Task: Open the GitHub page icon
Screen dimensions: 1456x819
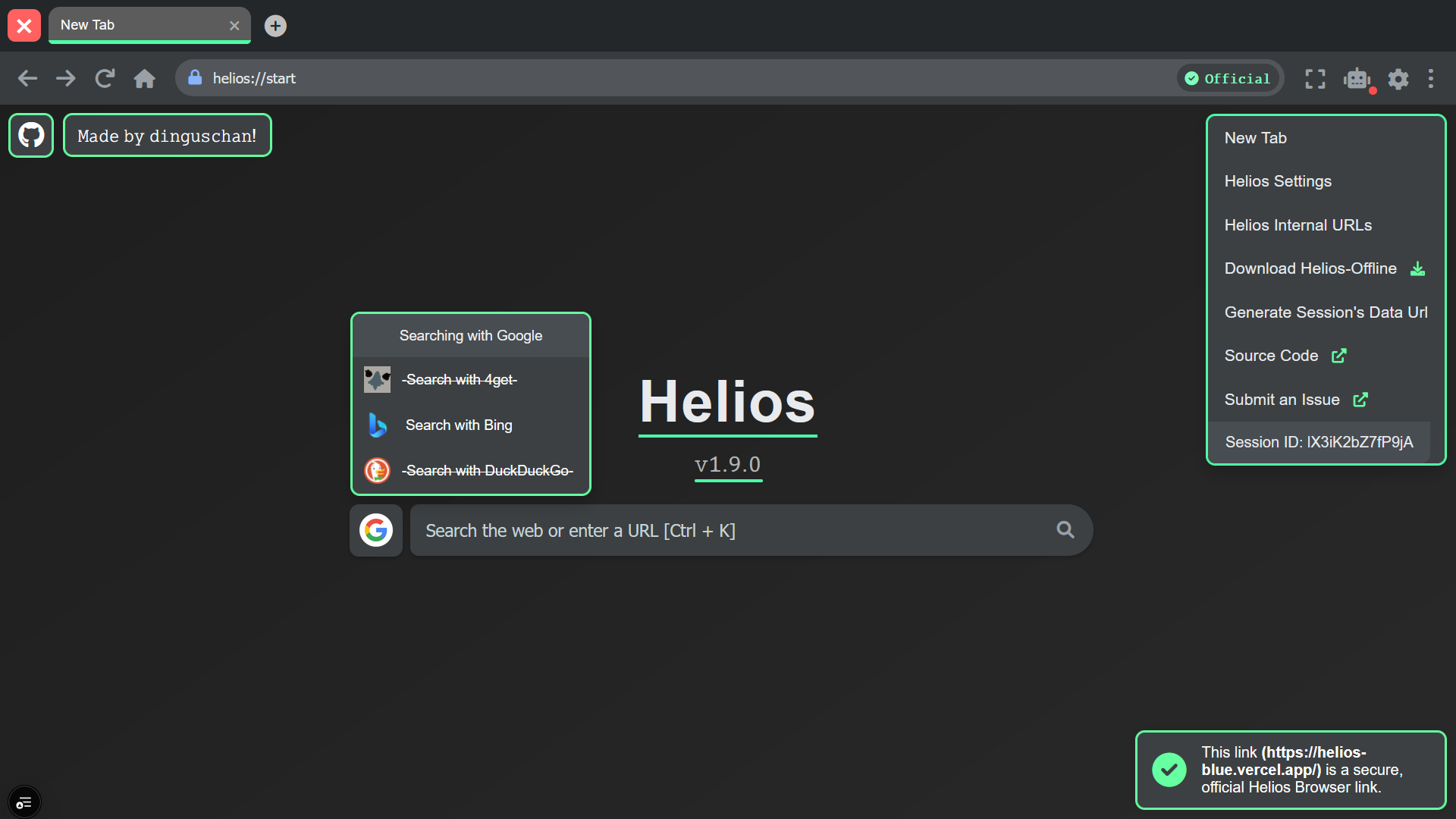Action: coord(30,135)
